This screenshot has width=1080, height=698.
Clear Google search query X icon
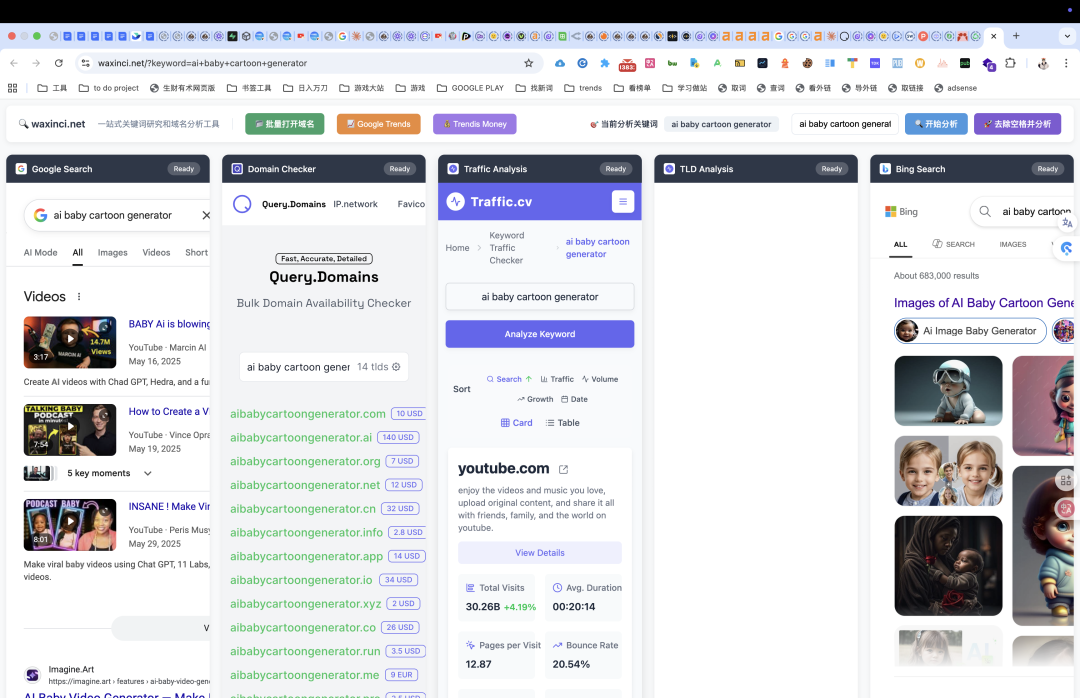206,215
